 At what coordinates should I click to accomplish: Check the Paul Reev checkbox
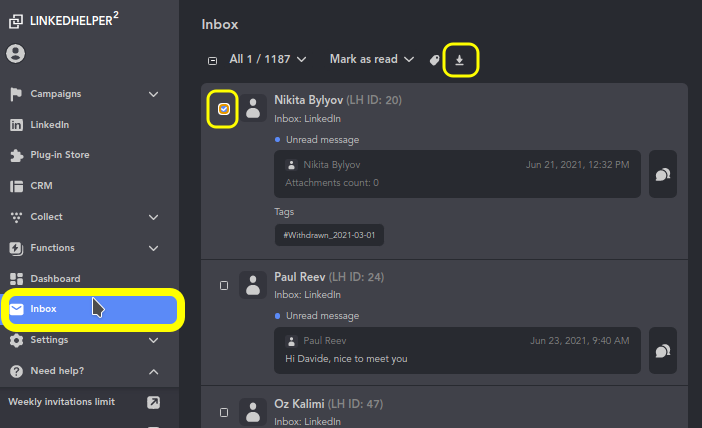(224, 286)
